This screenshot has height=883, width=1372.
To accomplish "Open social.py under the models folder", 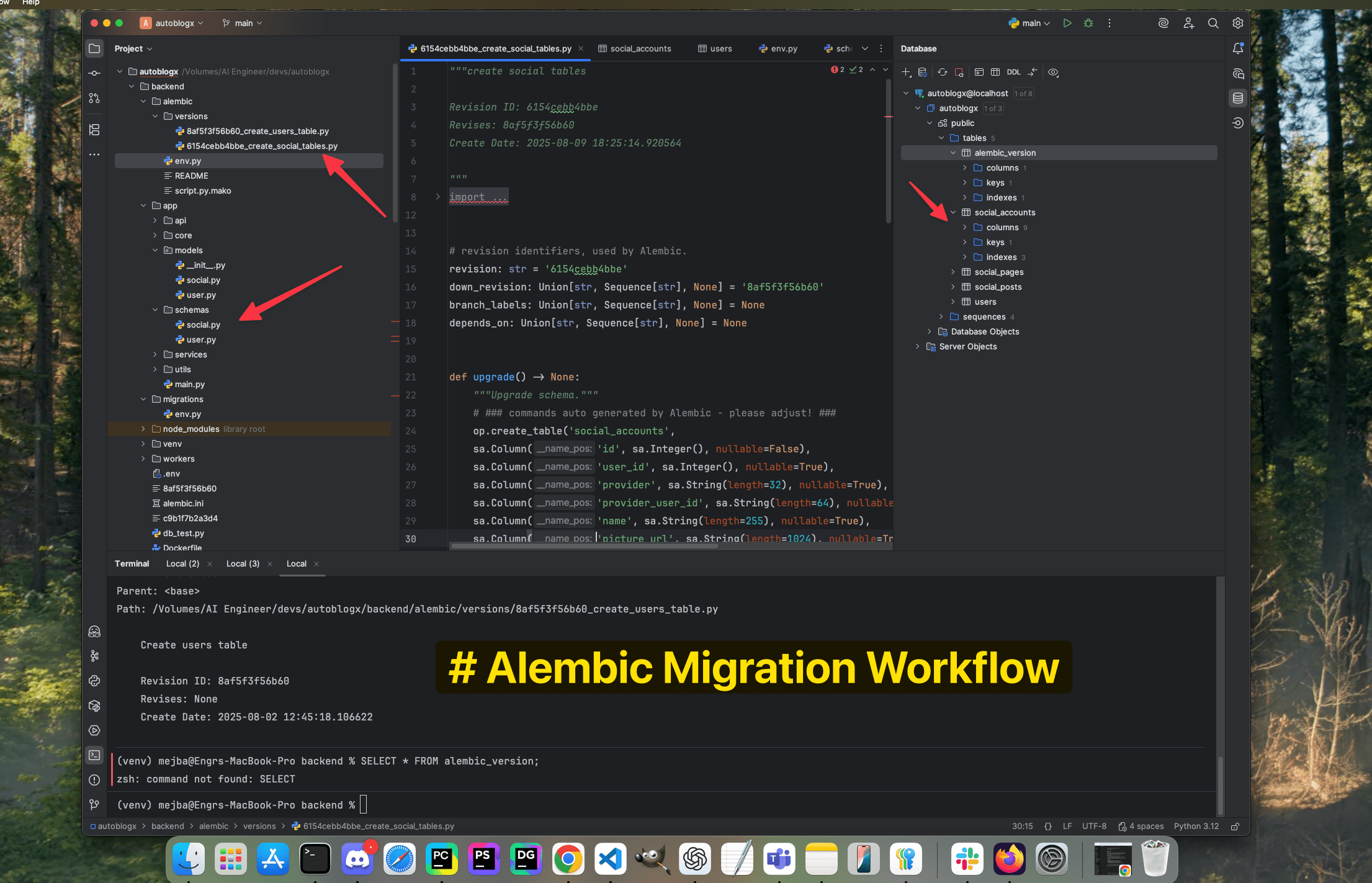I will 203,280.
